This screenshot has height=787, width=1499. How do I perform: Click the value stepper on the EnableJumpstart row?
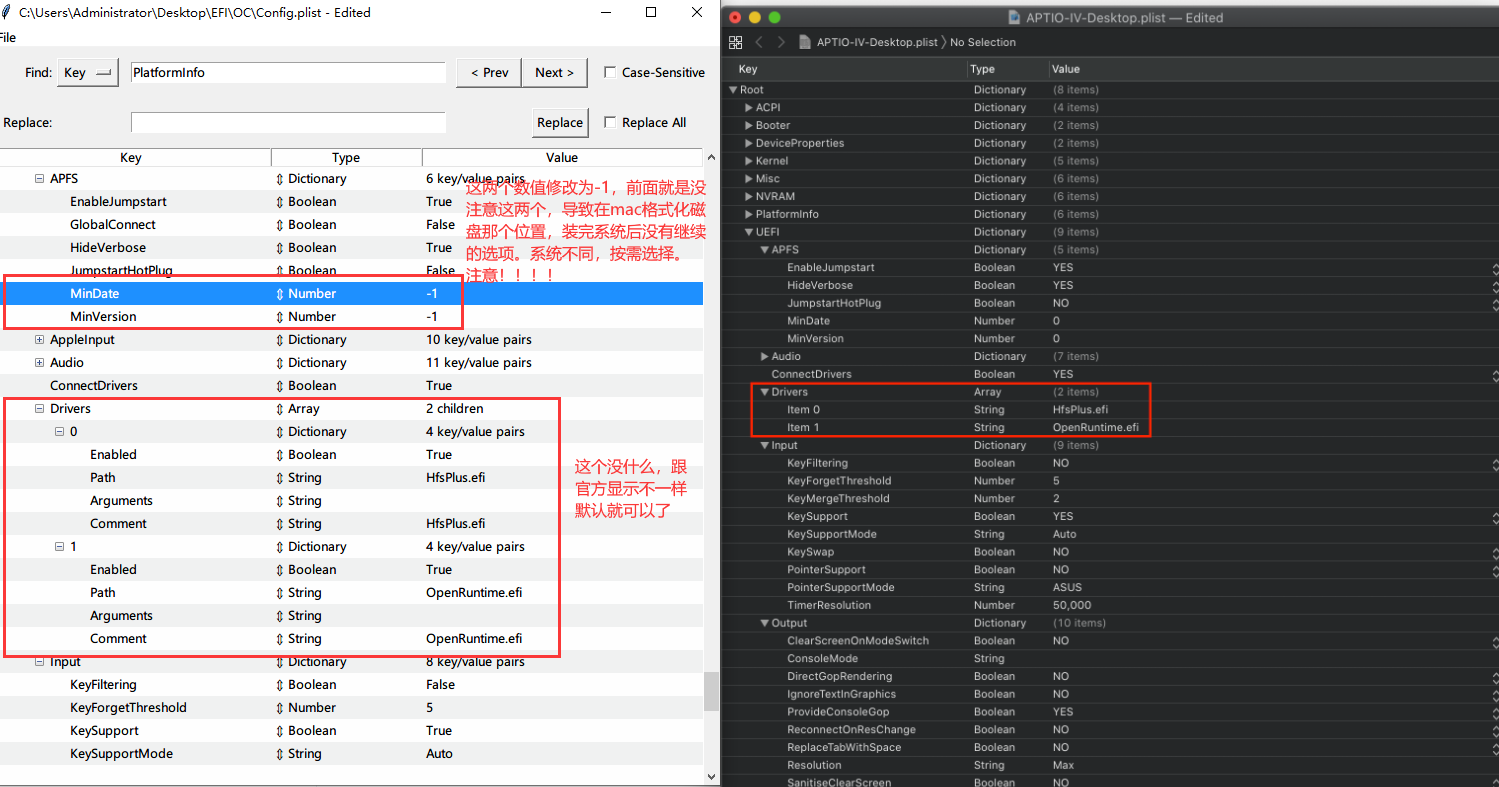coord(1494,268)
